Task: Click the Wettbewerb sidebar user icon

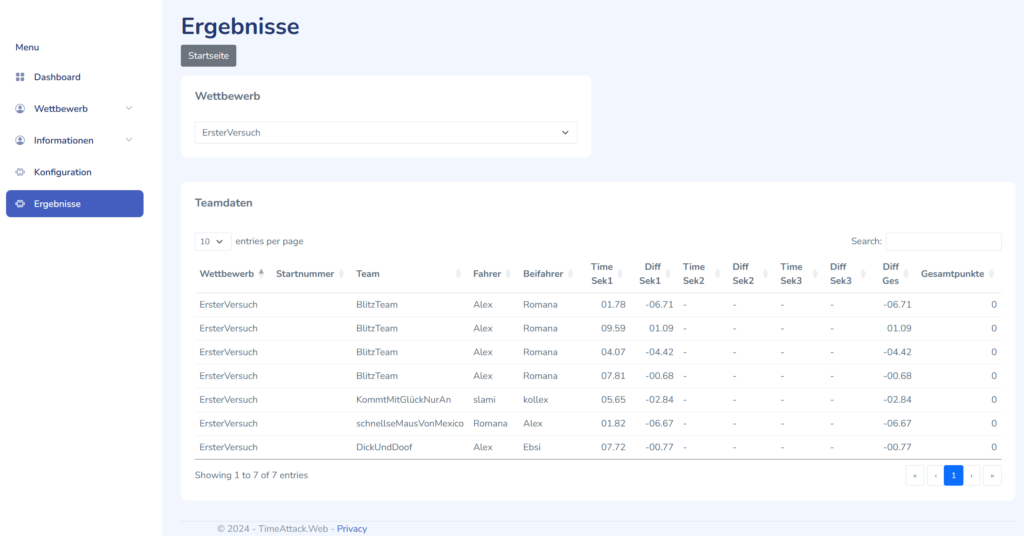Action: (20, 108)
